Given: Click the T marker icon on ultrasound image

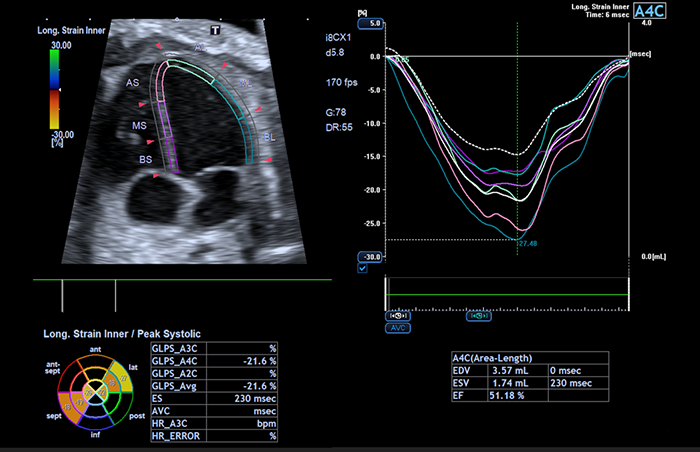Looking at the screenshot, I should coord(215,30).
